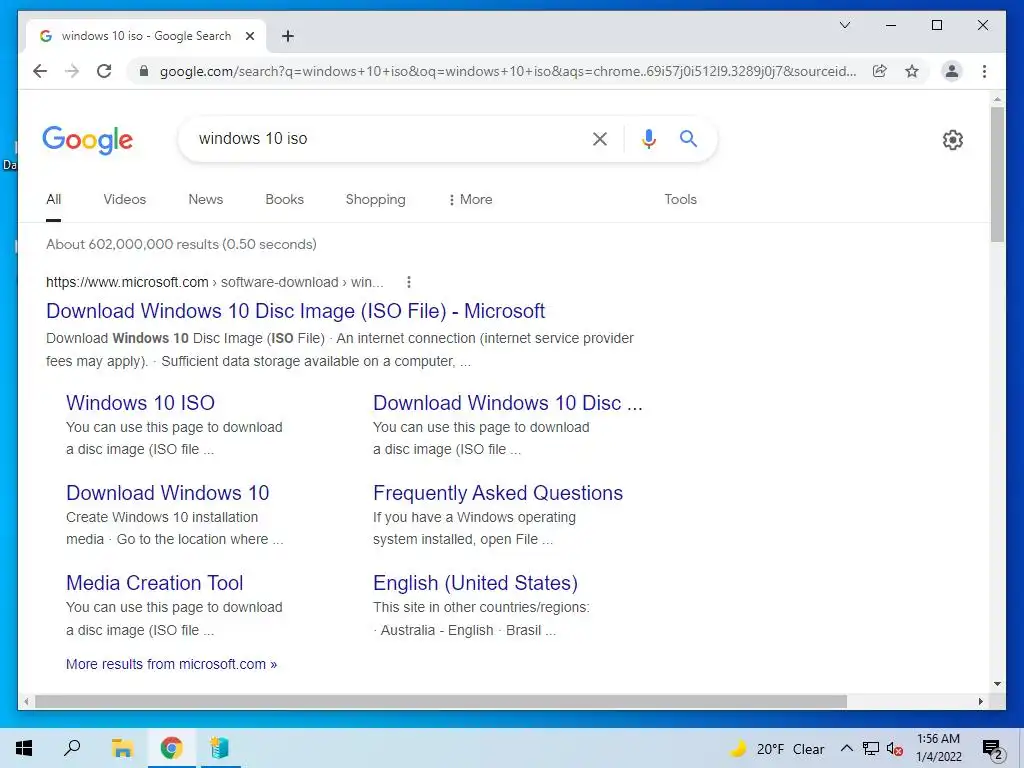Share this page using the share icon

(880, 71)
